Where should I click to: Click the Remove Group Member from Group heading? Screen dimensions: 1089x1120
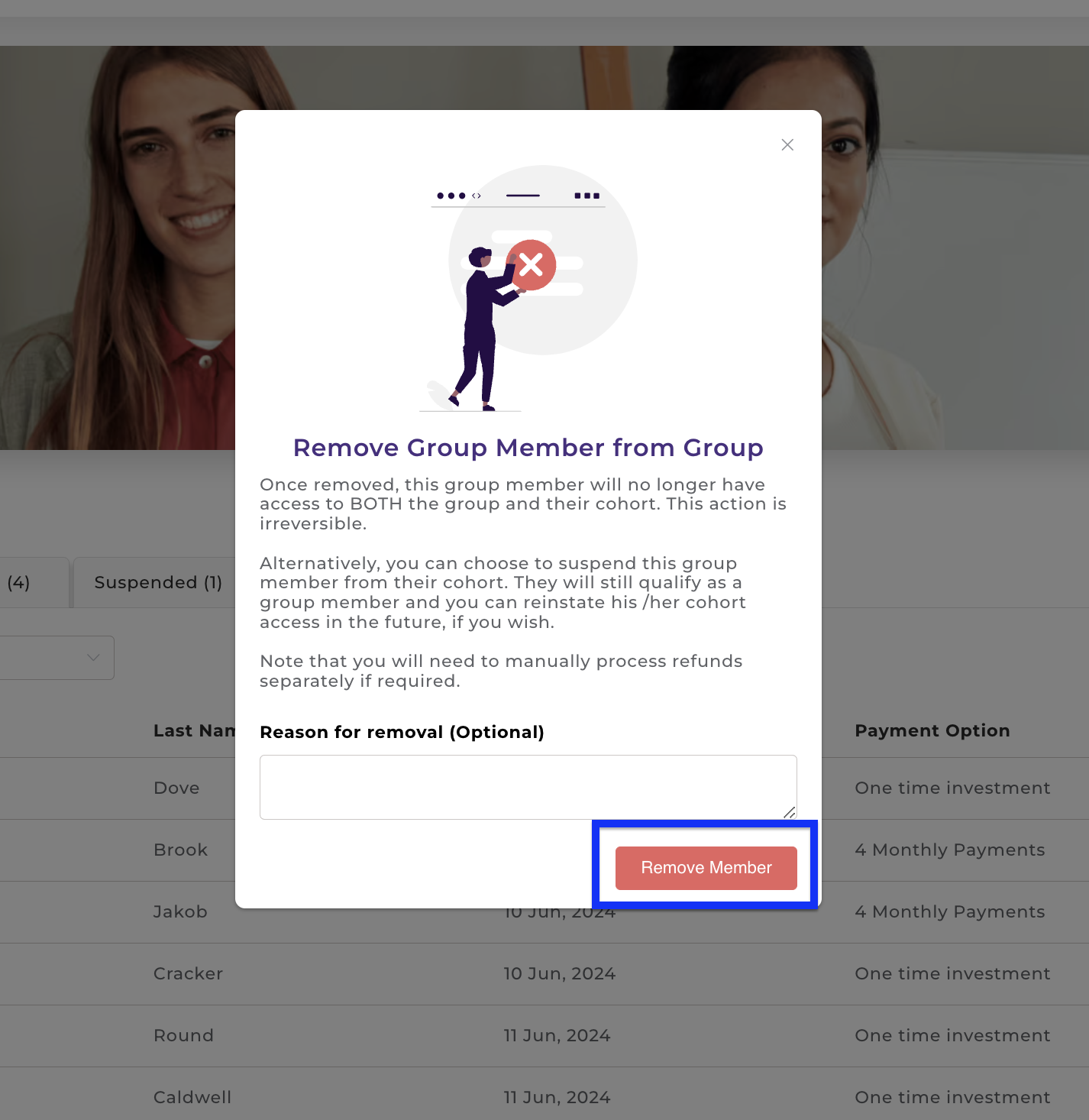pos(528,448)
